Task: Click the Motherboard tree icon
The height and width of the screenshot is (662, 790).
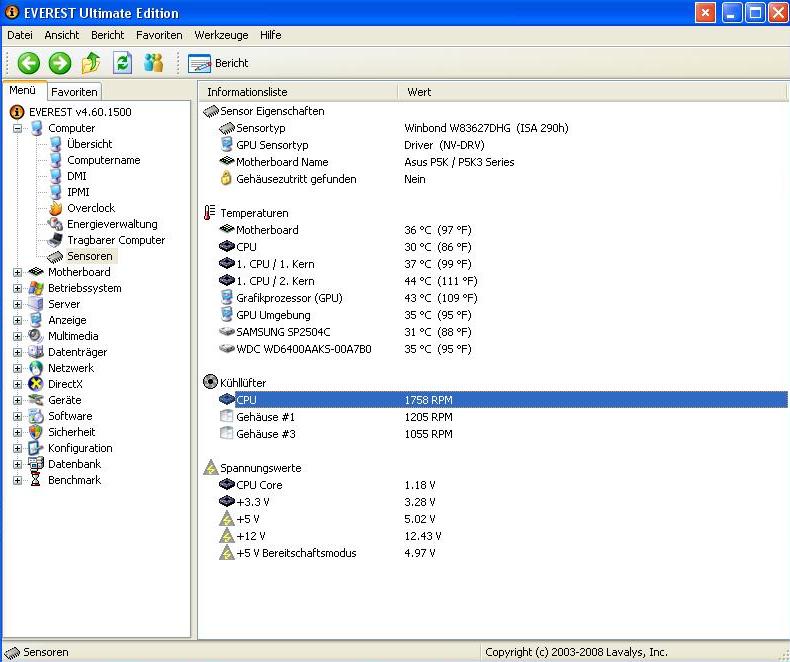Action: [36, 272]
